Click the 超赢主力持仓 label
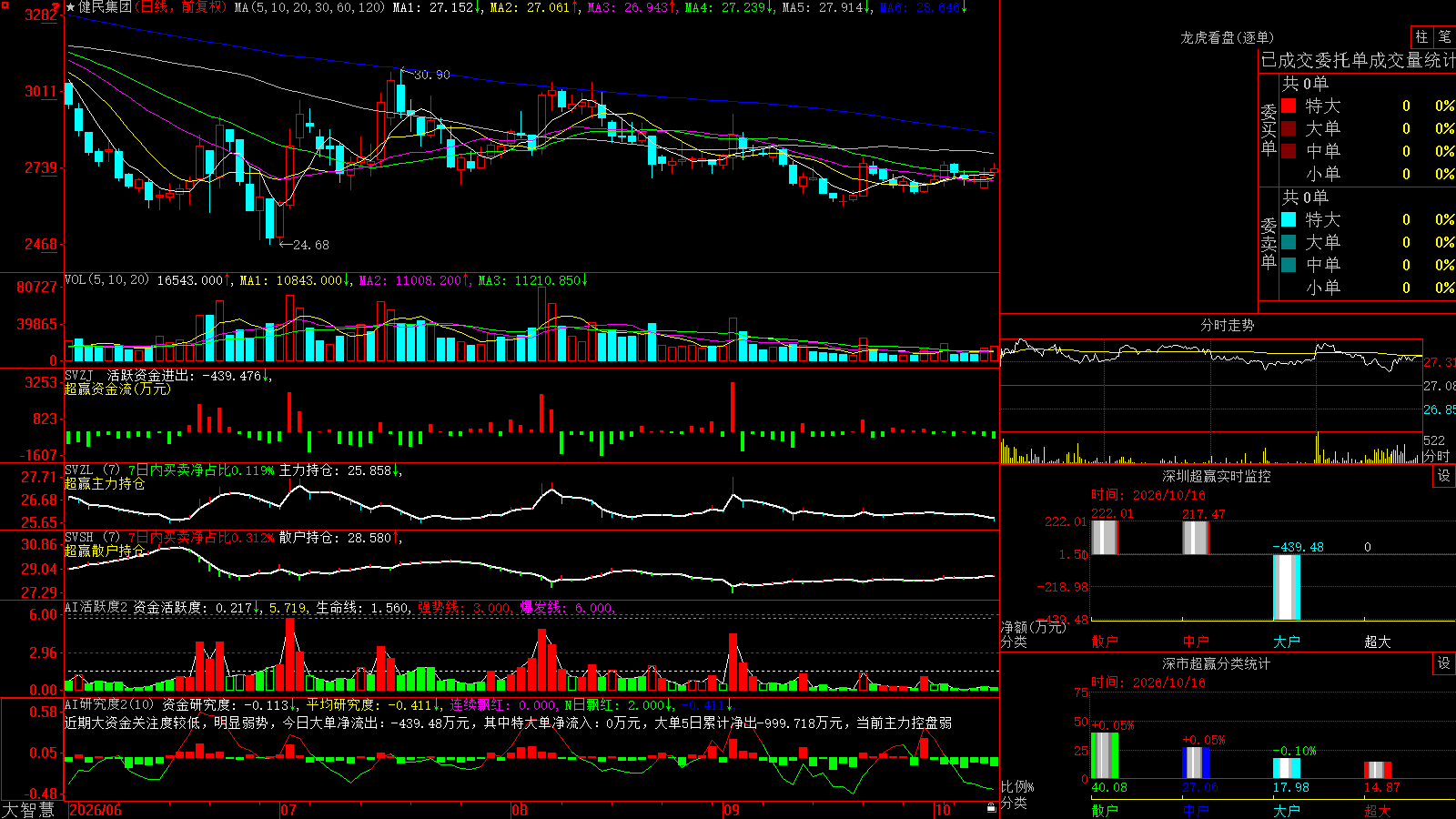The image size is (1456, 819). tap(105, 483)
